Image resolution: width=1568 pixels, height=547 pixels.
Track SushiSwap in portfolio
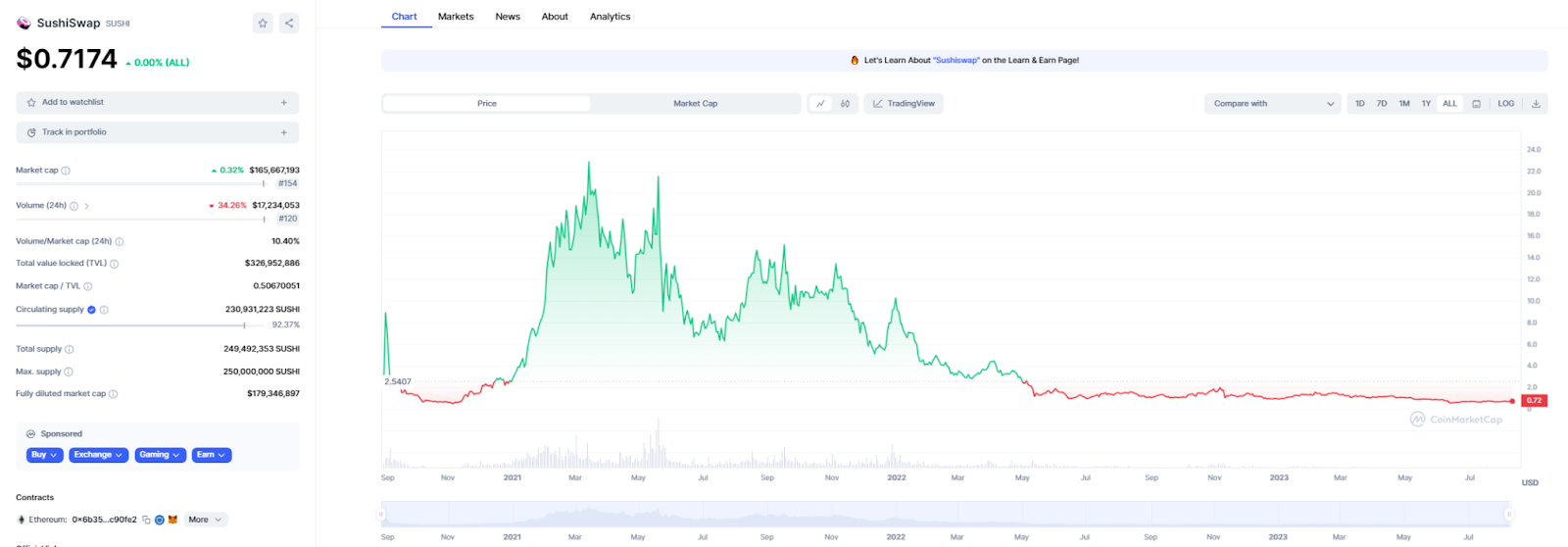(157, 132)
